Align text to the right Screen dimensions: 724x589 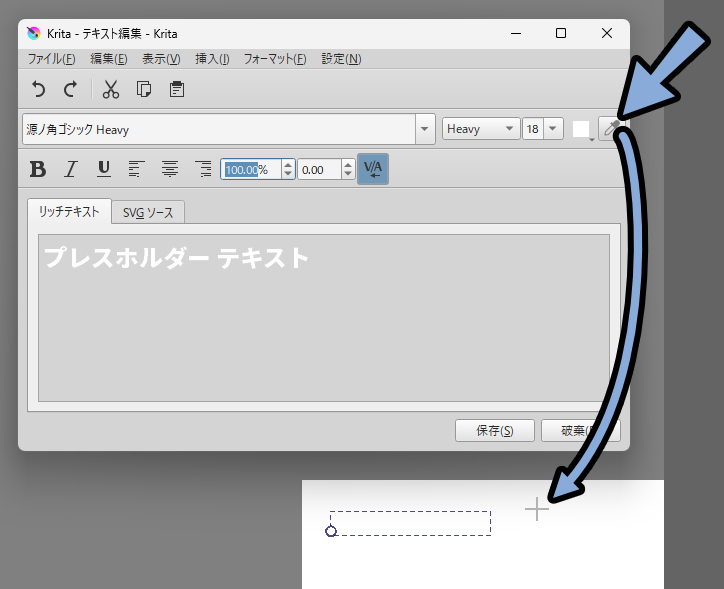point(203,169)
